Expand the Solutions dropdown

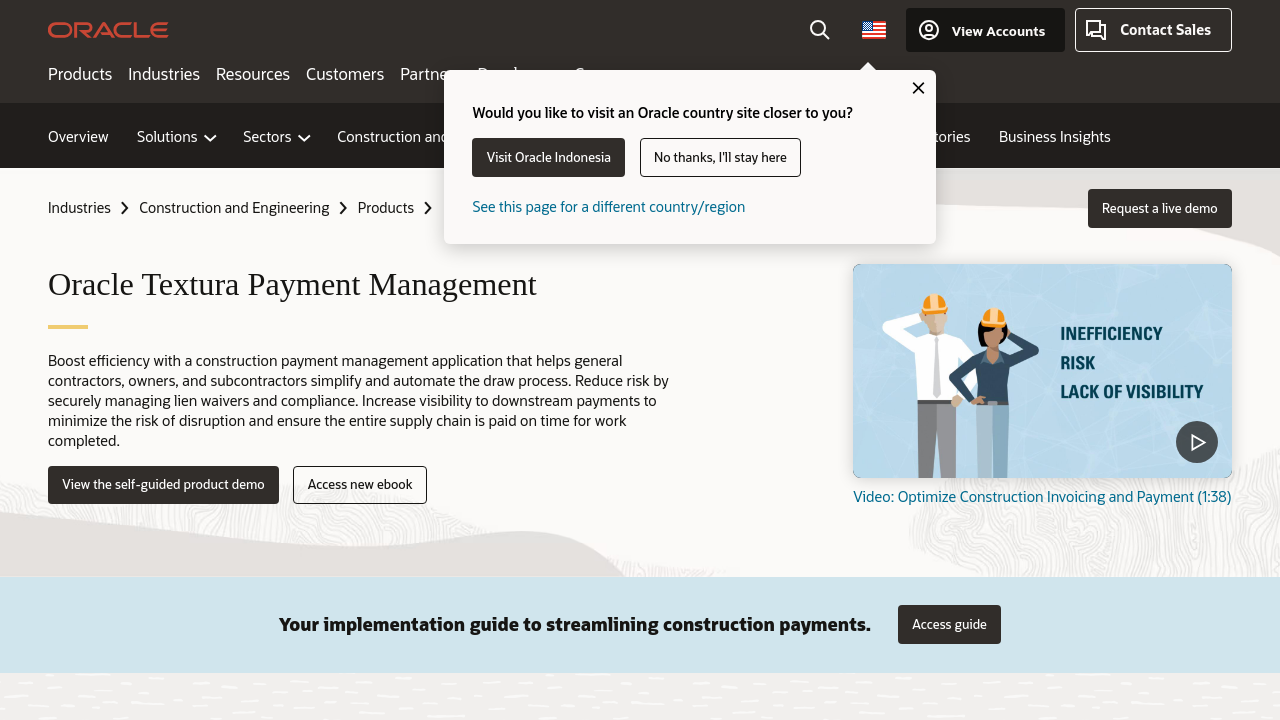tap(177, 137)
